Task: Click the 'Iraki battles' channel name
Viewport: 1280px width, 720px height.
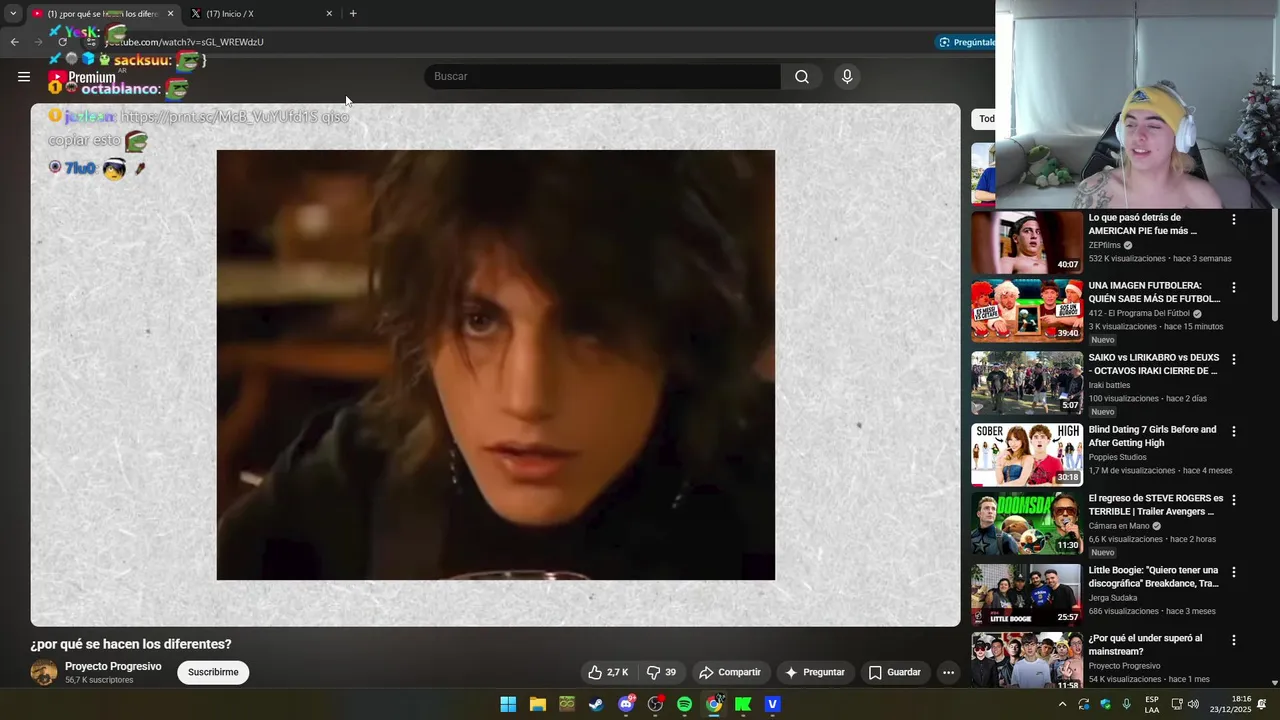Action: click(1111, 385)
